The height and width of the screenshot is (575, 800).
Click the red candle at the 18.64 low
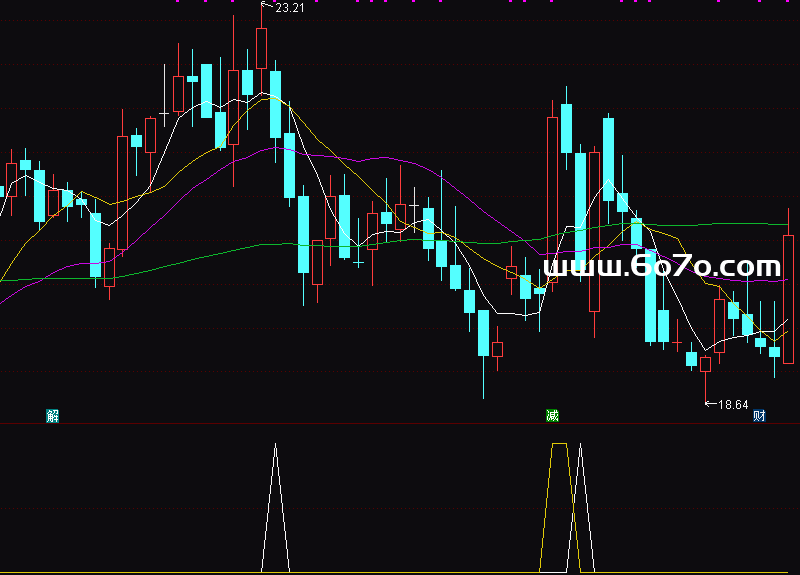click(705, 365)
